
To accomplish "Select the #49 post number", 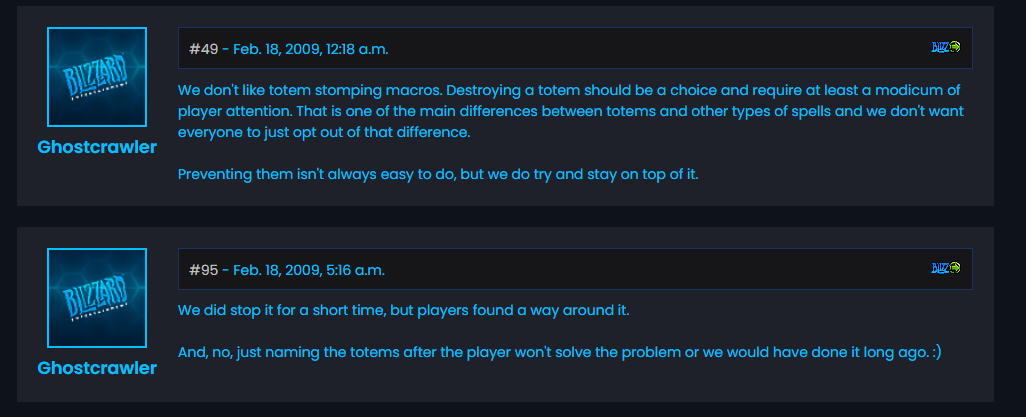I will pos(203,48).
